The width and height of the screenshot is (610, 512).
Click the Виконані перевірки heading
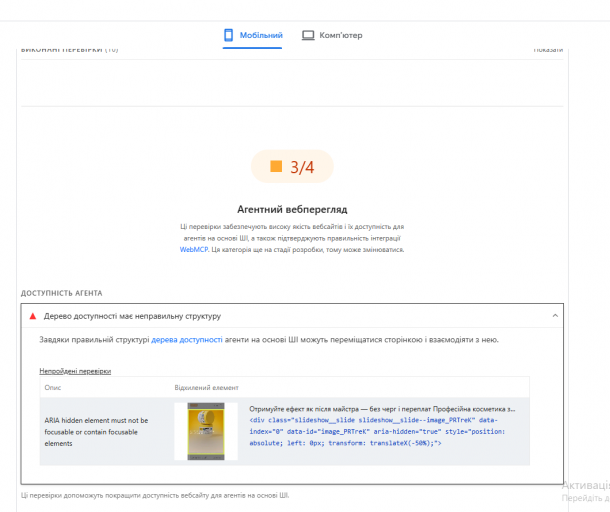point(69,50)
